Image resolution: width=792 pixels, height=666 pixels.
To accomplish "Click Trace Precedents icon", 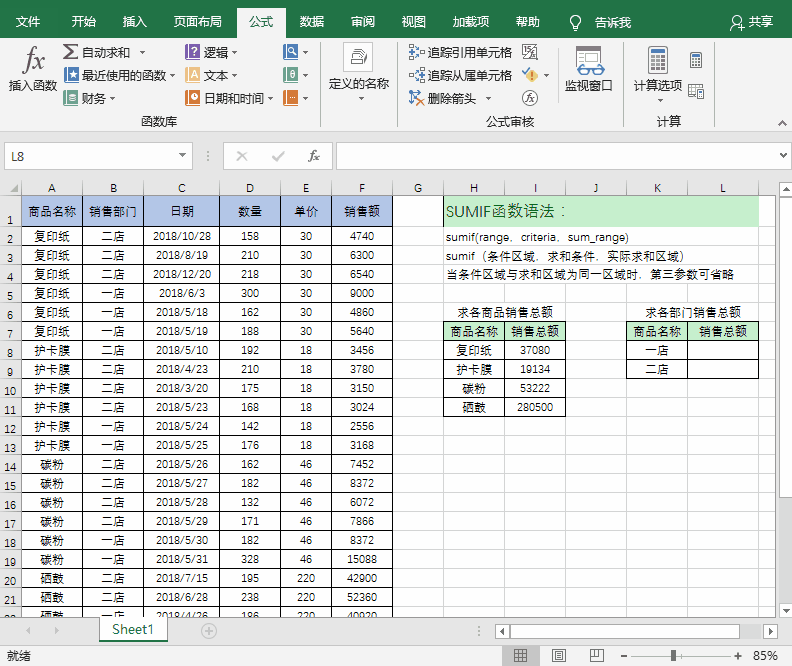I will [417, 52].
